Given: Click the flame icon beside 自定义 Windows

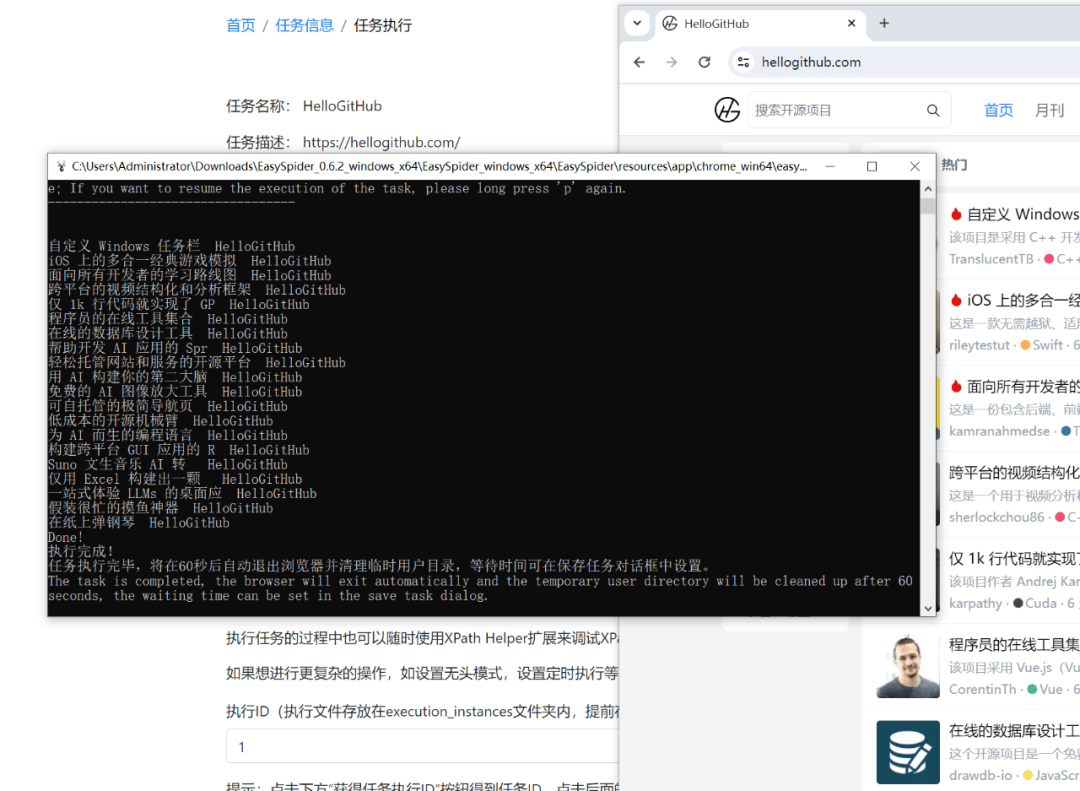Looking at the screenshot, I should (x=956, y=214).
